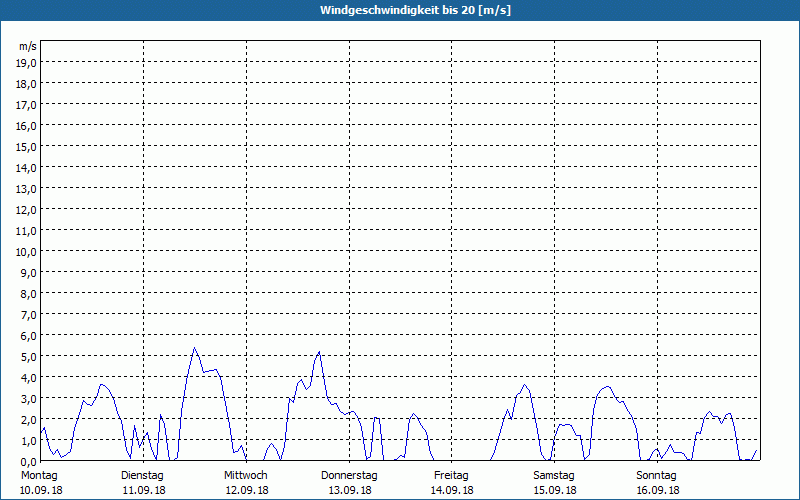Click the Mittwoch wind peak near 5 m/s
This screenshot has width=800, height=500.
[319, 352]
